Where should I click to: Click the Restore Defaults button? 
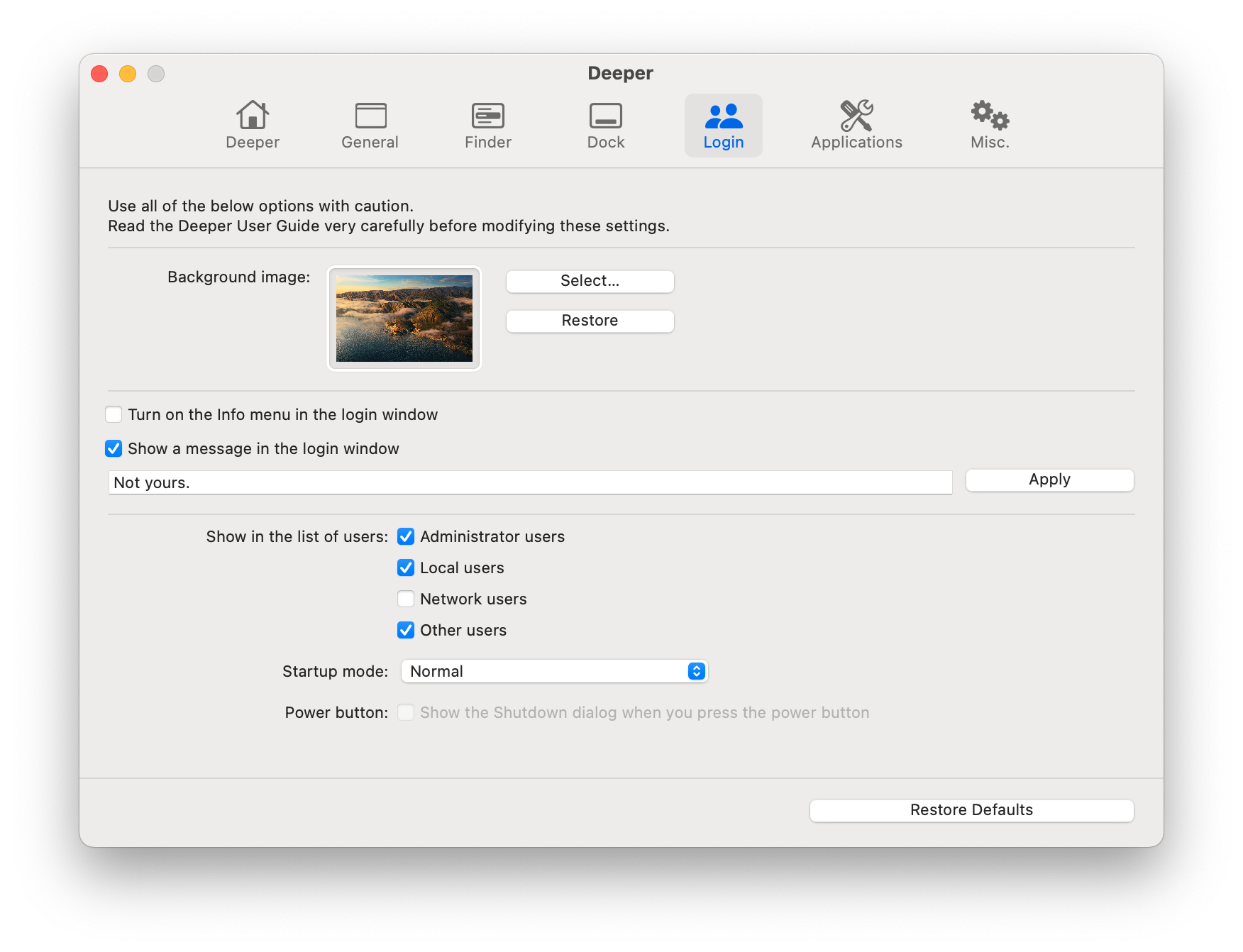click(971, 810)
